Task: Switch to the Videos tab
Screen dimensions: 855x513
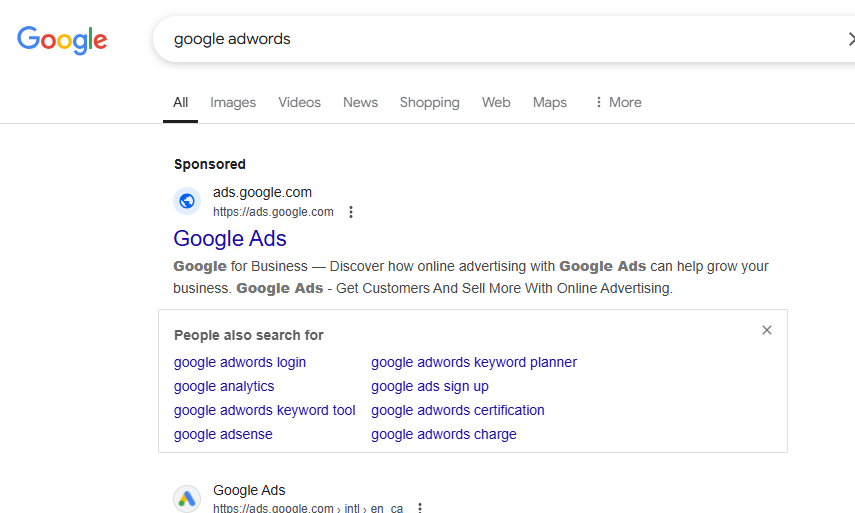Action: [299, 102]
